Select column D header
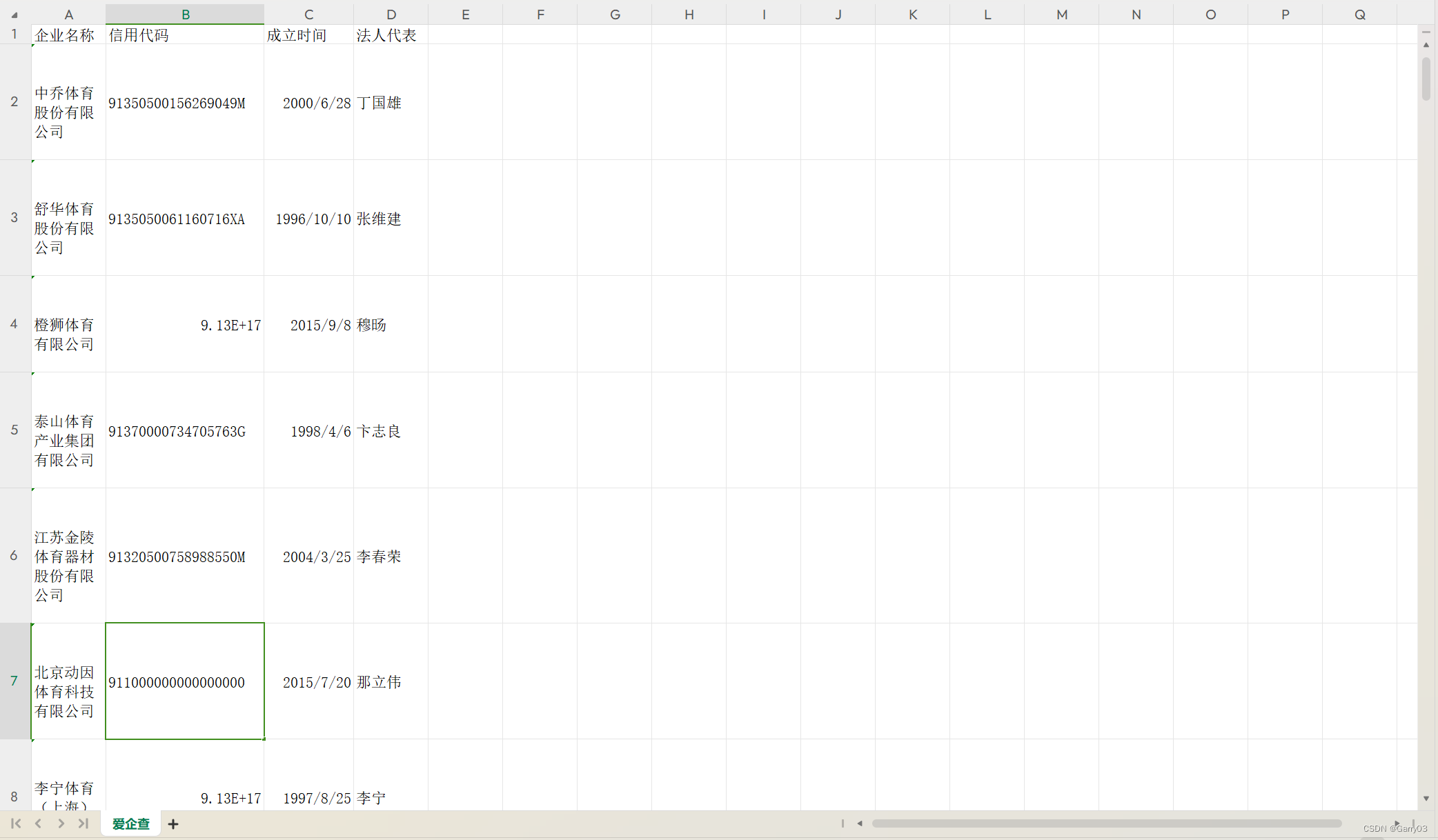 [391, 14]
